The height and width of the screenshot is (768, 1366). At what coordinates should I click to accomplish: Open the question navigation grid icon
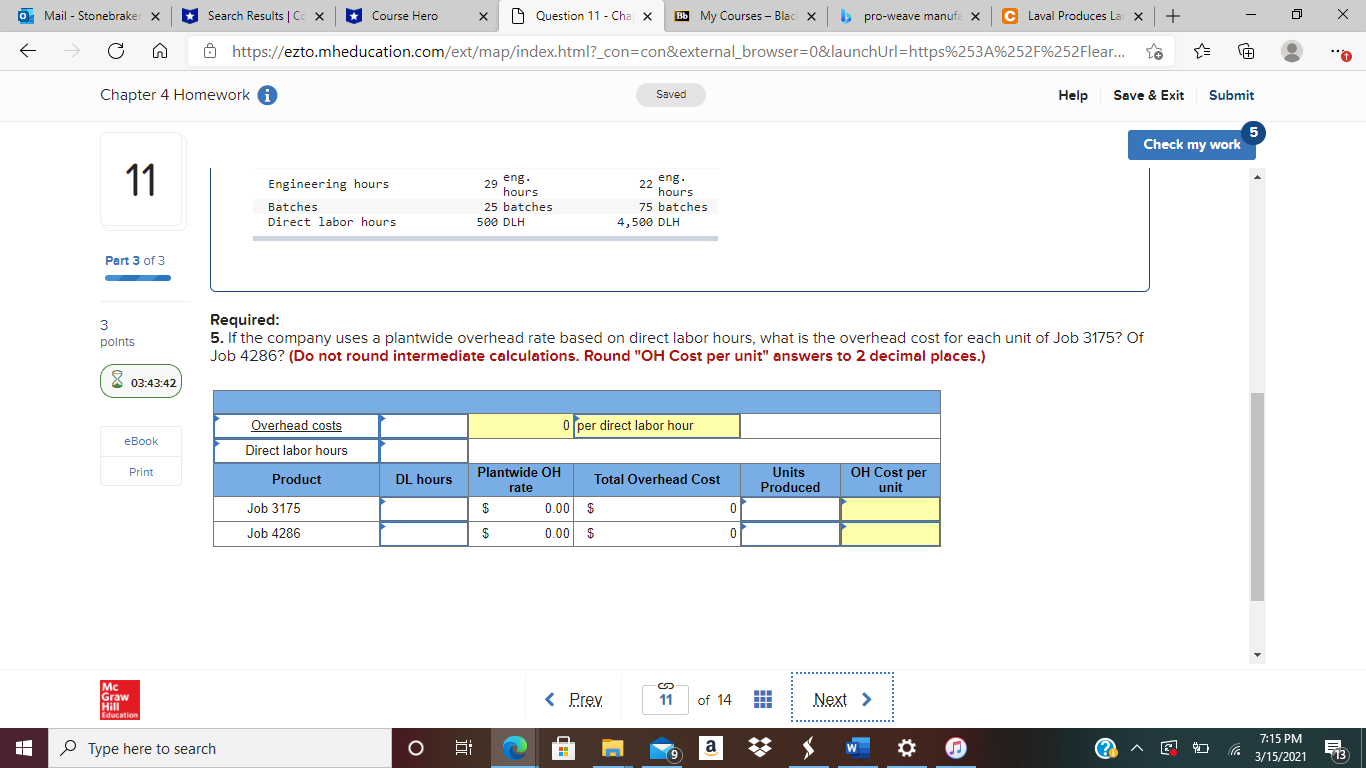point(762,699)
